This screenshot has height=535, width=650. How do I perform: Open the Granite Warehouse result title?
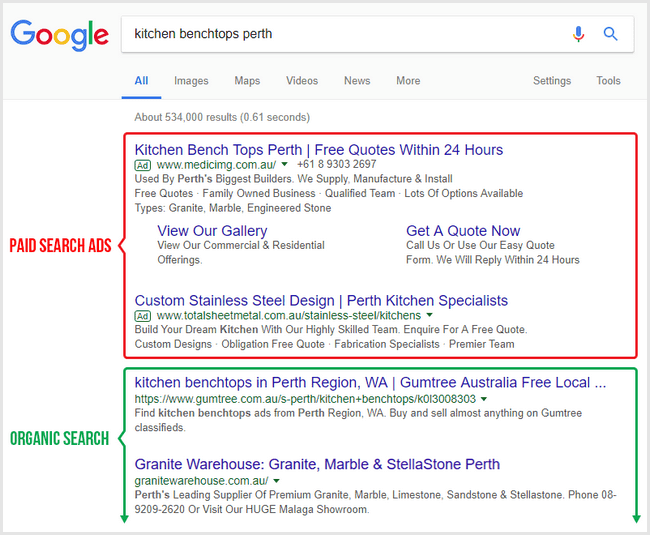pyautogui.click(x=317, y=464)
